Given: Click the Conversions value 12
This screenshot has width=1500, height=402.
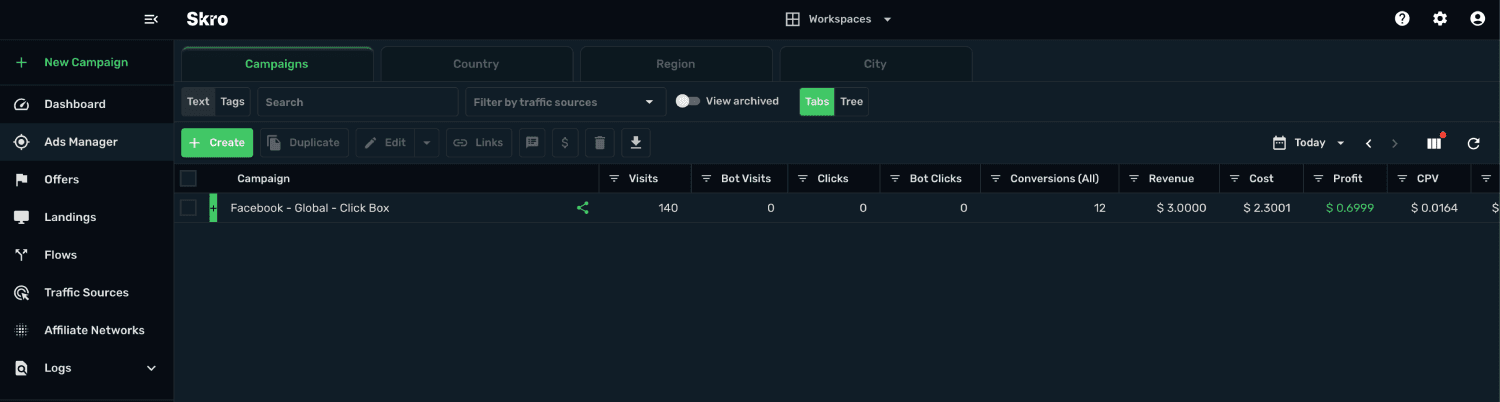Looking at the screenshot, I should coord(1100,208).
